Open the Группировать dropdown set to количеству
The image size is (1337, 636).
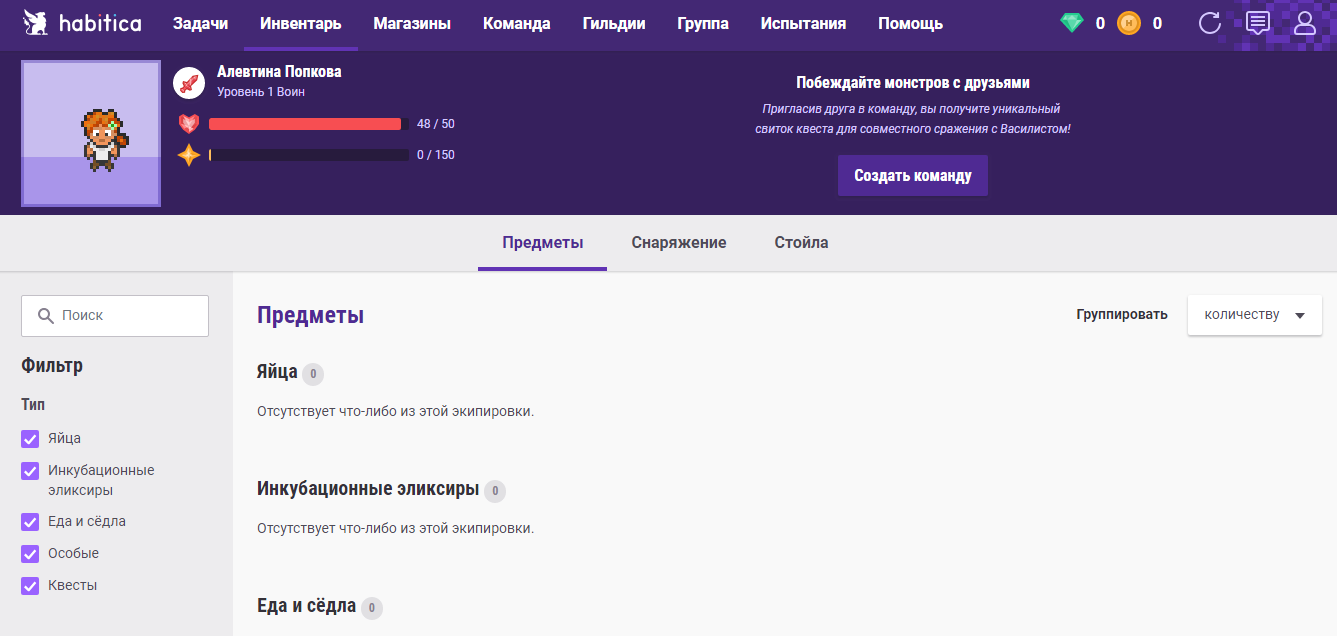tap(1255, 315)
